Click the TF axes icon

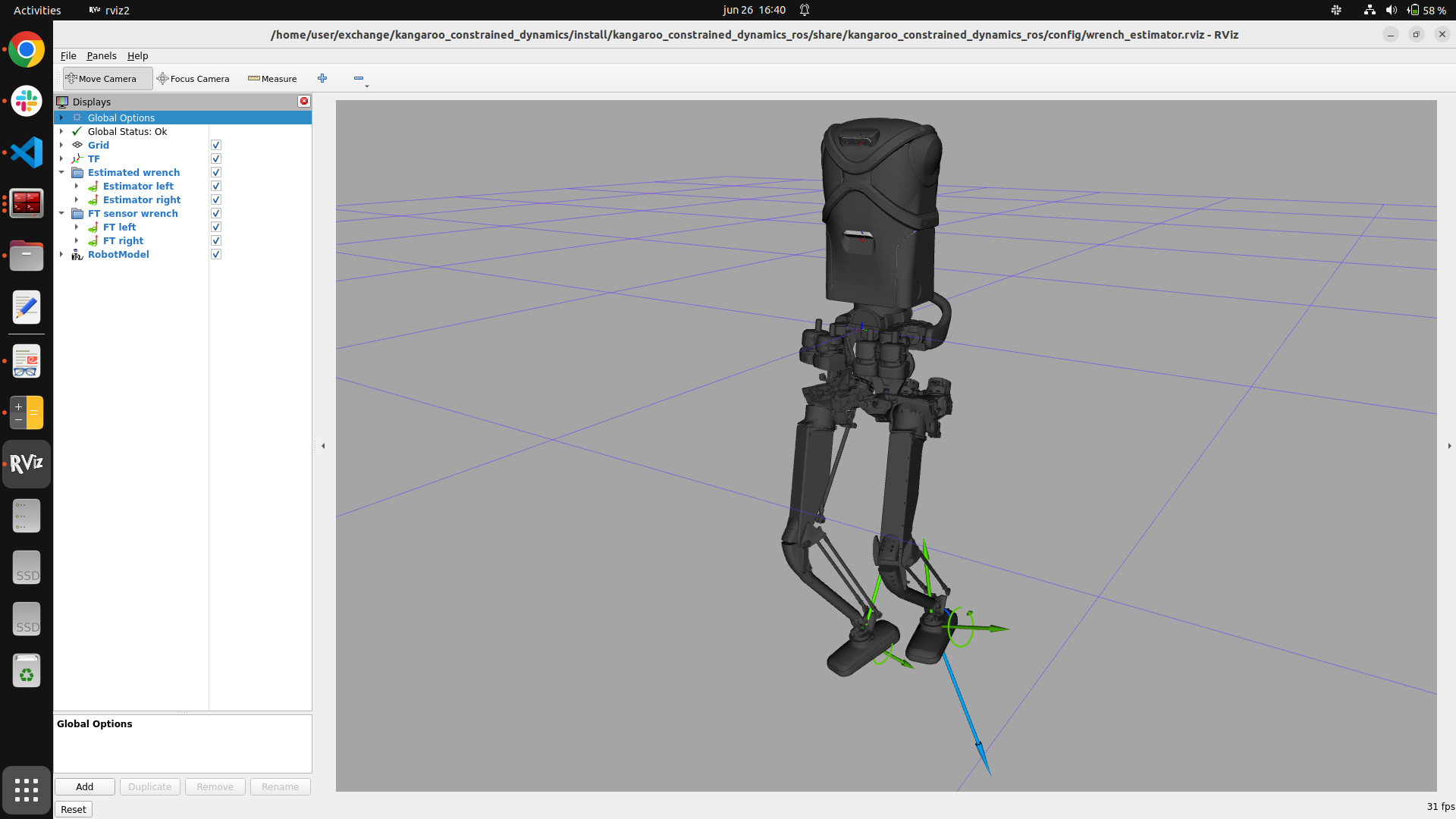[77, 158]
